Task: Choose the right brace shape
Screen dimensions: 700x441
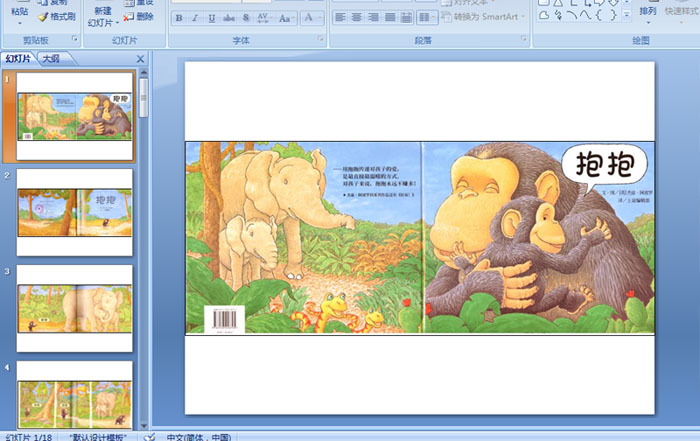Action: [613, 16]
